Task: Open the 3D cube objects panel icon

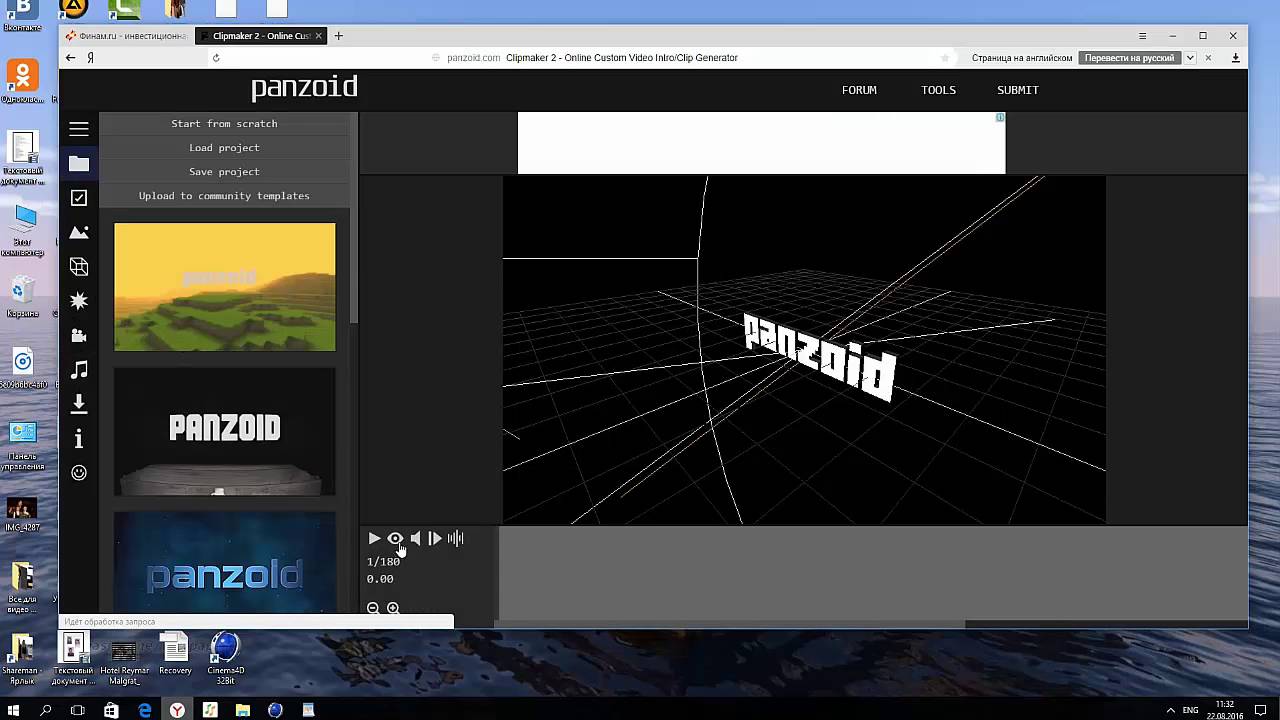Action: tap(79, 267)
